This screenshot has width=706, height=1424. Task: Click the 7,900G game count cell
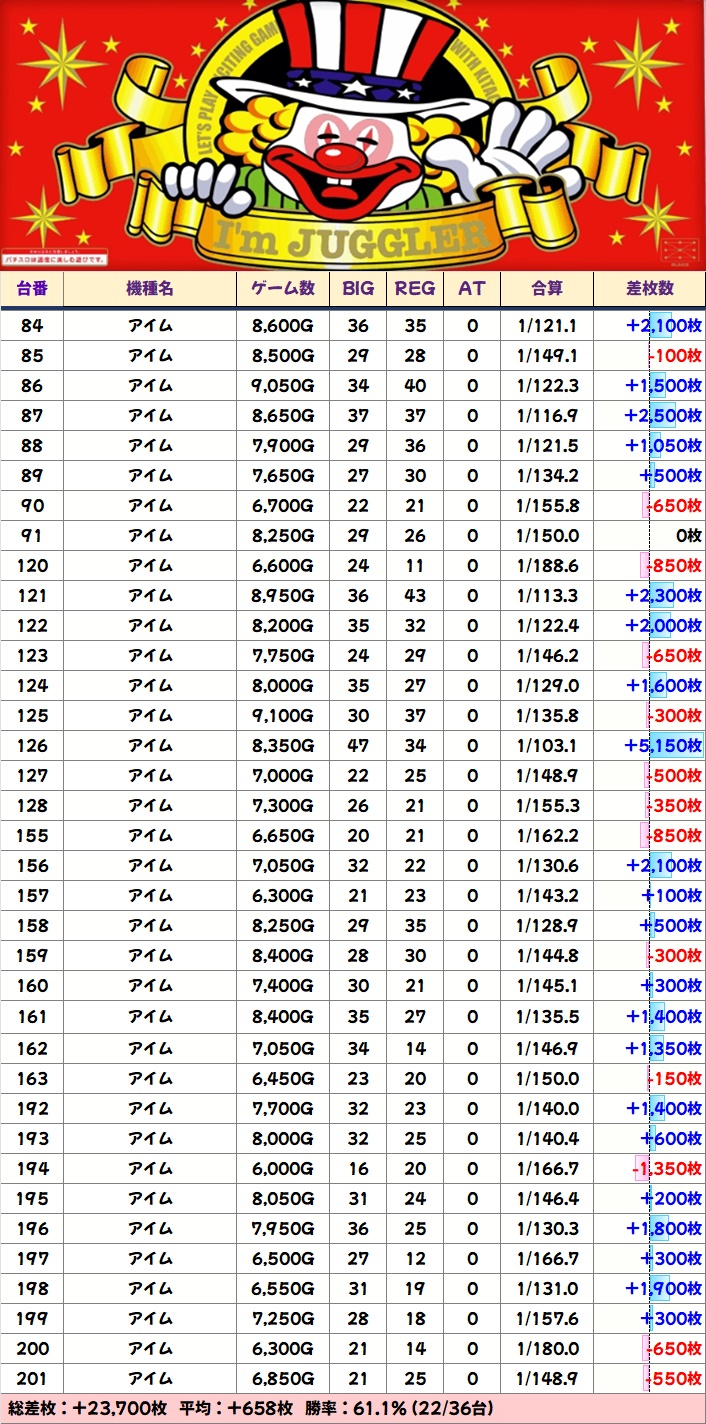[x=283, y=446]
